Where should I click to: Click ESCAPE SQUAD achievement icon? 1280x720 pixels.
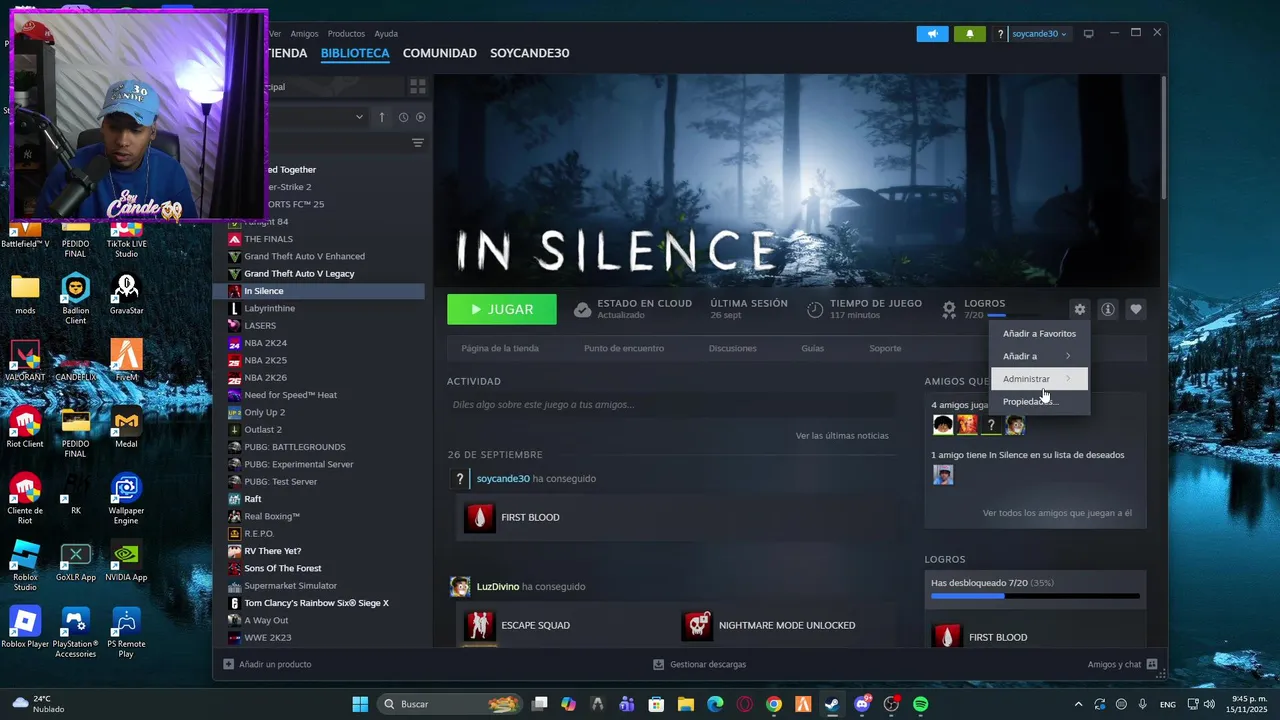click(479, 625)
